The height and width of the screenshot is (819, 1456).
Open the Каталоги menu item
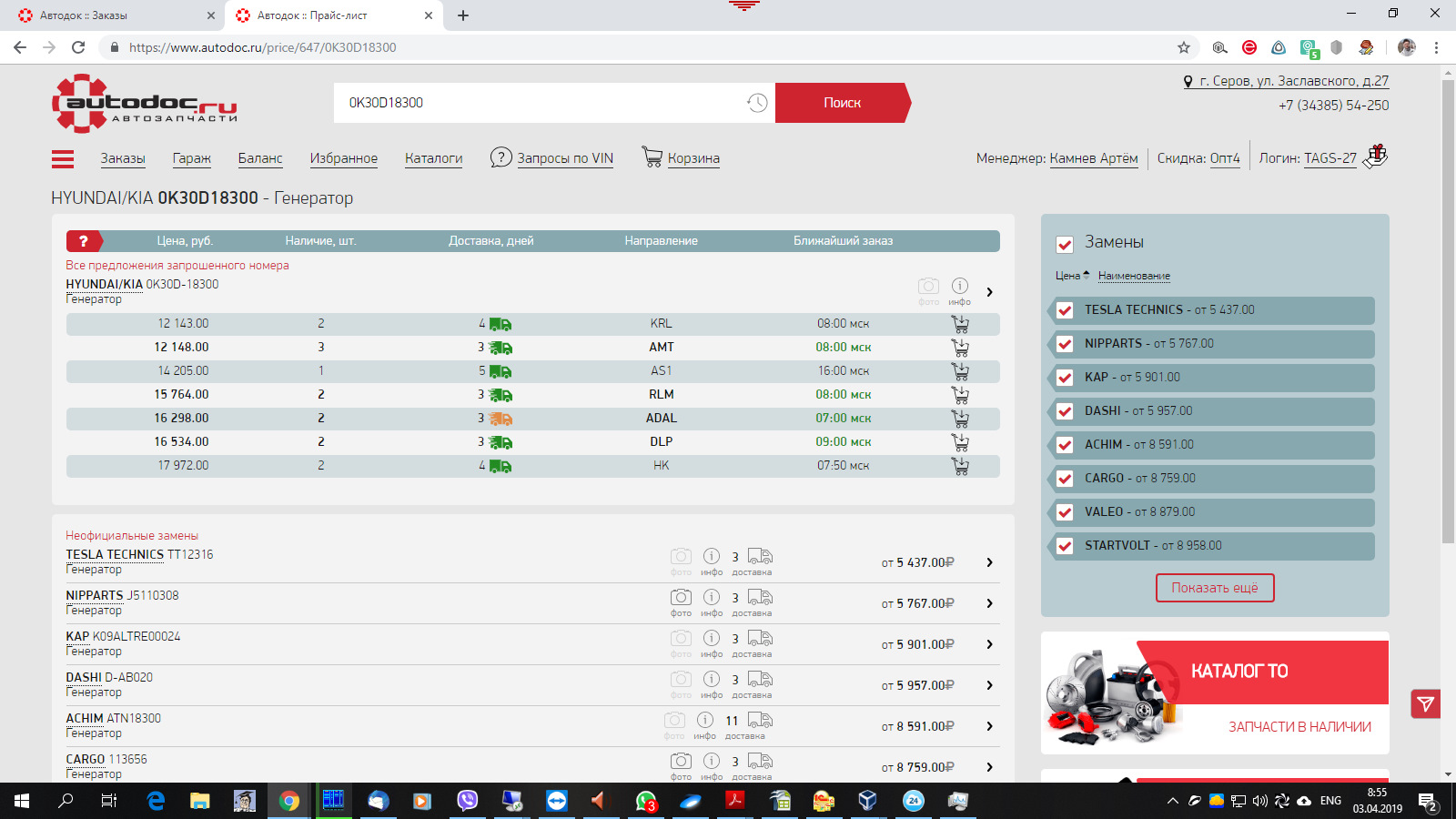point(434,158)
